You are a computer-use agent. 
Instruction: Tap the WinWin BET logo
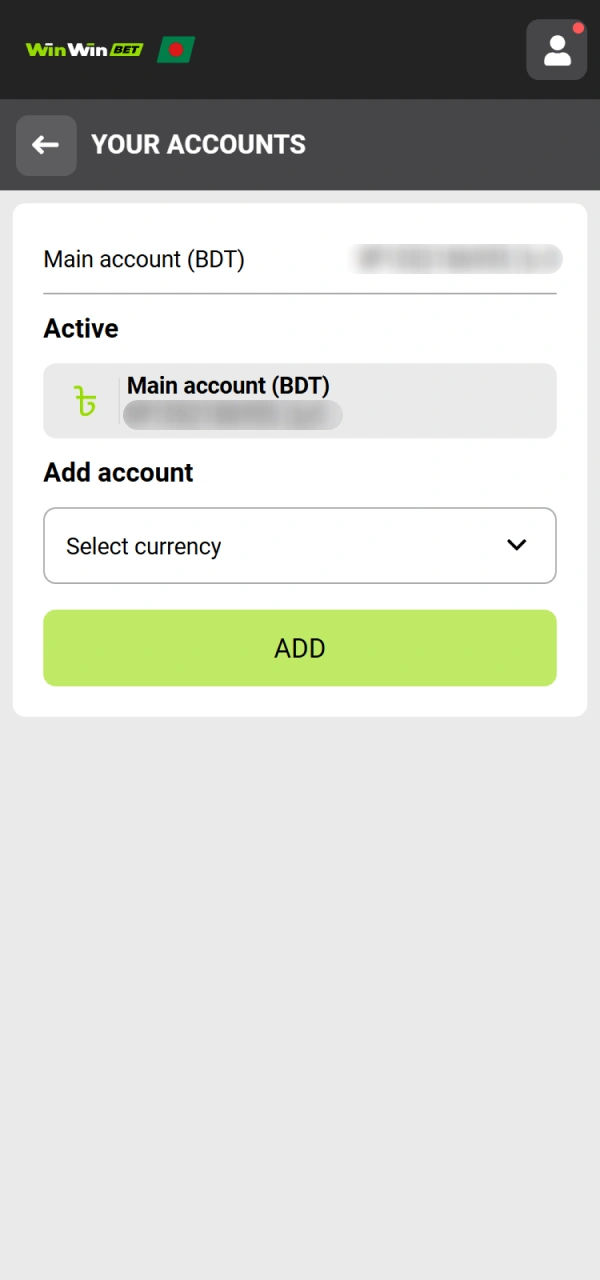[x=84, y=49]
